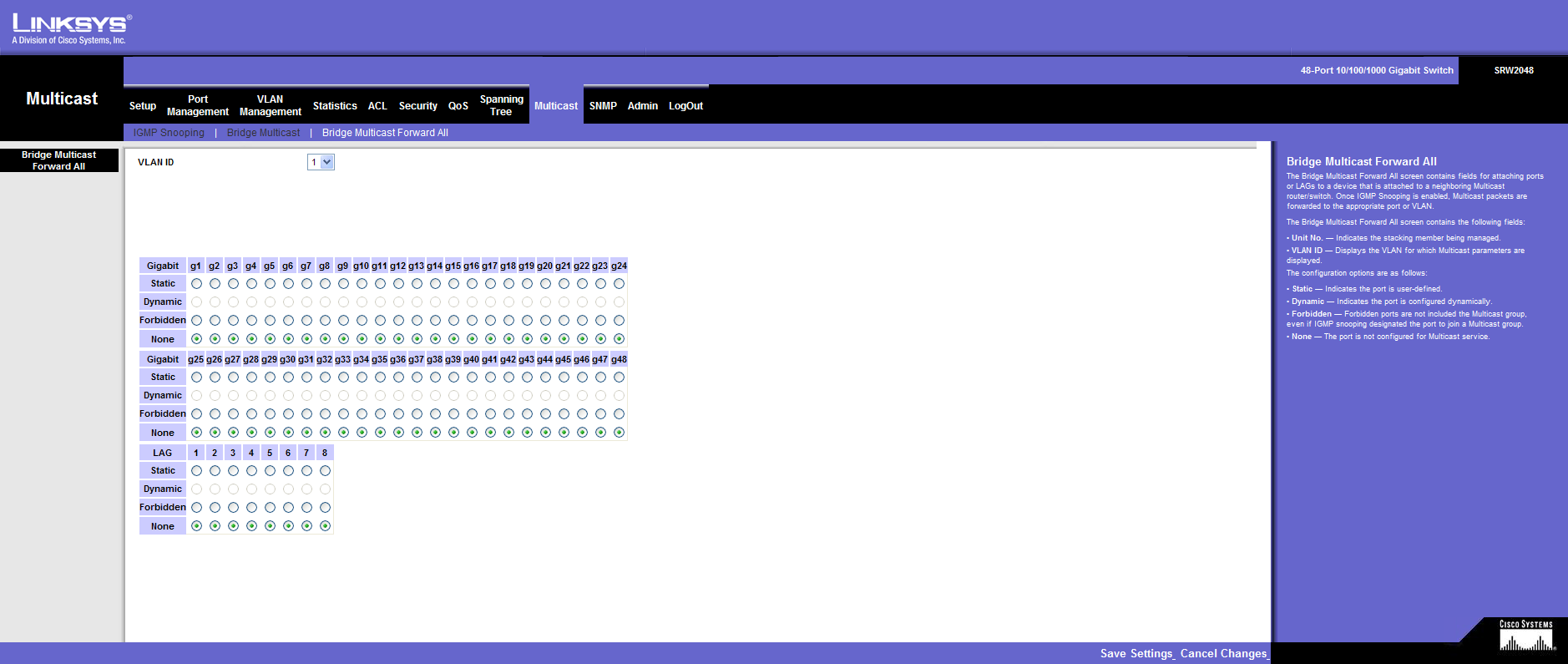Click the Cisco Systems logo
This screenshot has height=664, width=1568.
click(x=1526, y=636)
